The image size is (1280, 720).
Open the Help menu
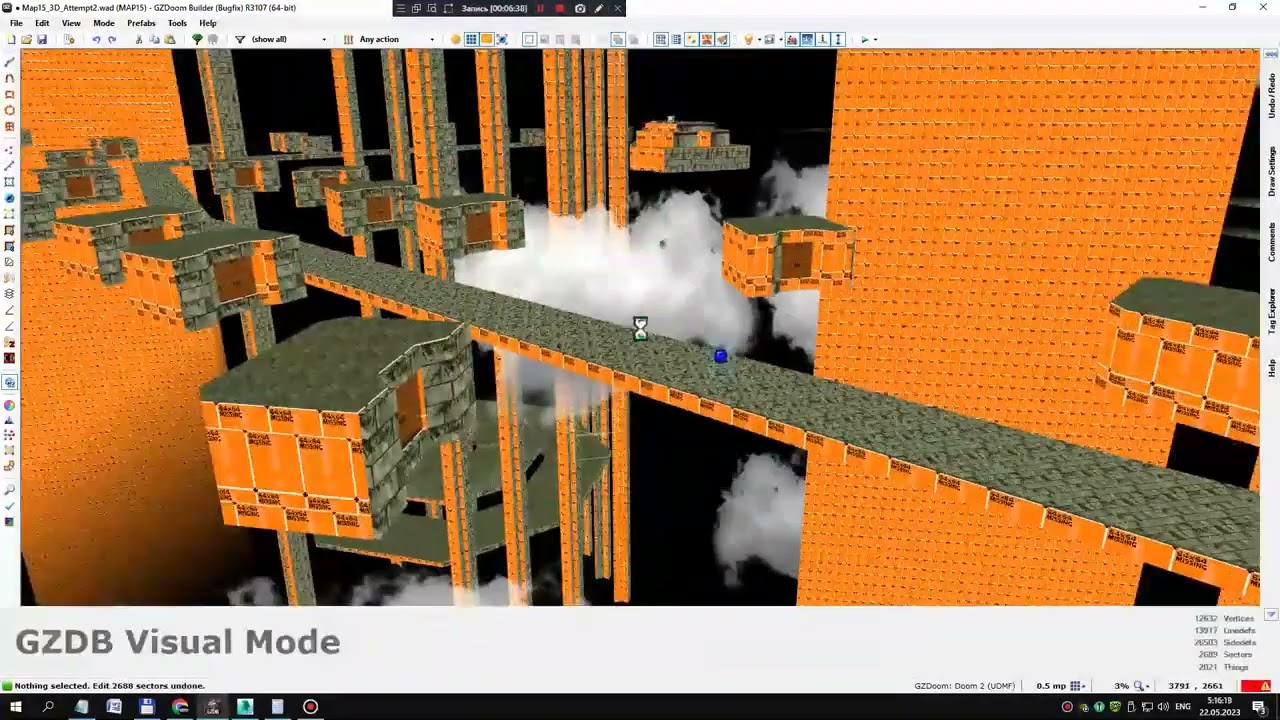click(x=208, y=23)
